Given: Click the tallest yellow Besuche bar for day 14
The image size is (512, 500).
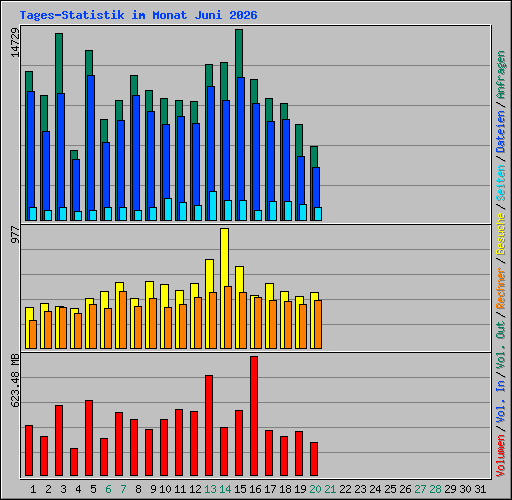Looking at the screenshot, I should click(x=224, y=257).
